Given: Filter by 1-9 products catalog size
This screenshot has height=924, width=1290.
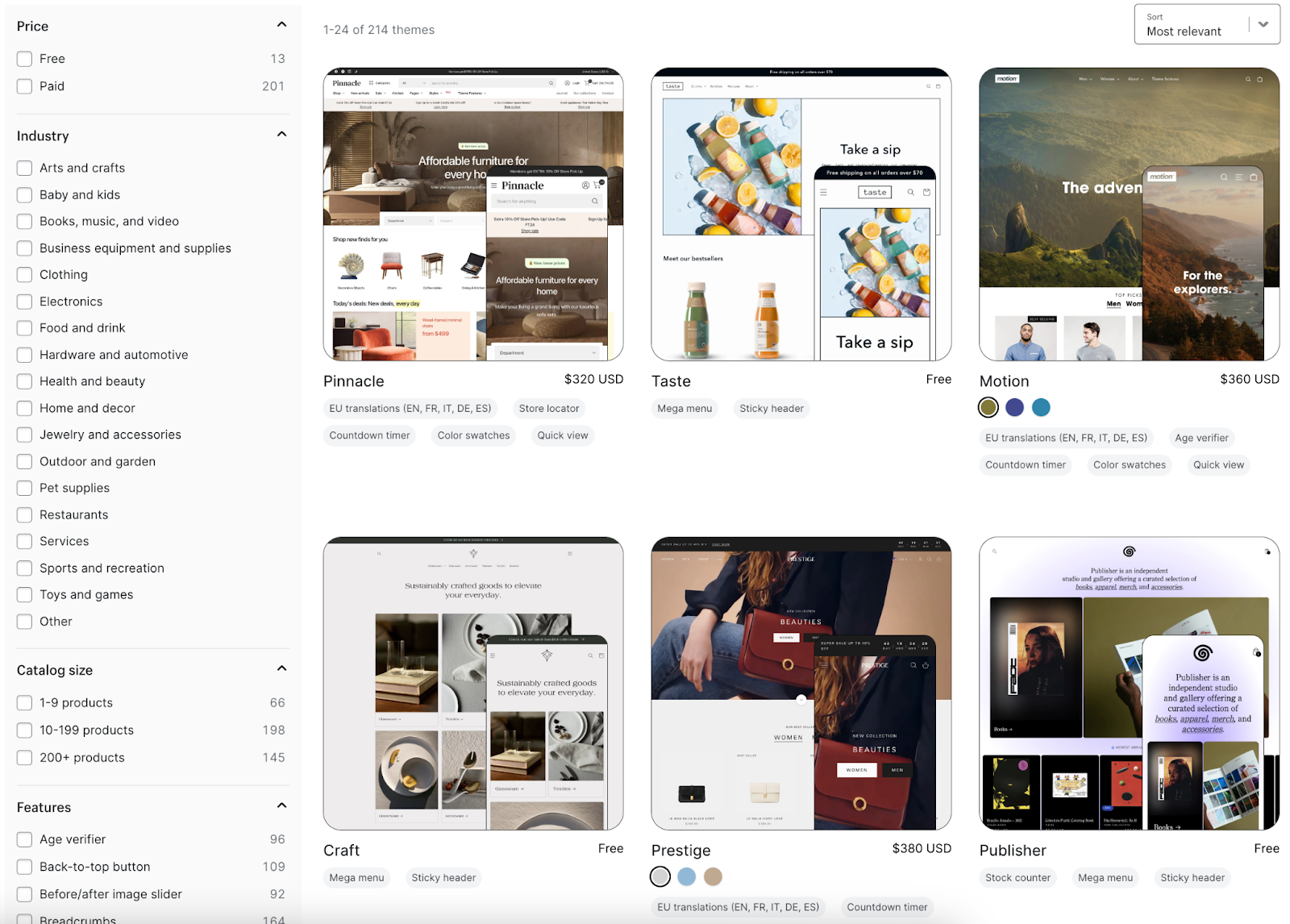Looking at the screenshot, I should click(x=24, y=703).
